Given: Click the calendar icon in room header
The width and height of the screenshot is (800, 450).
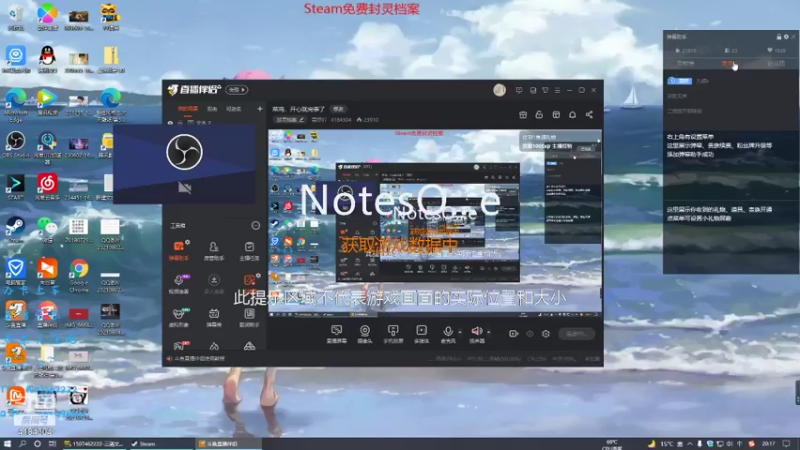Looking at the screenshot, I should pos(556,115).
